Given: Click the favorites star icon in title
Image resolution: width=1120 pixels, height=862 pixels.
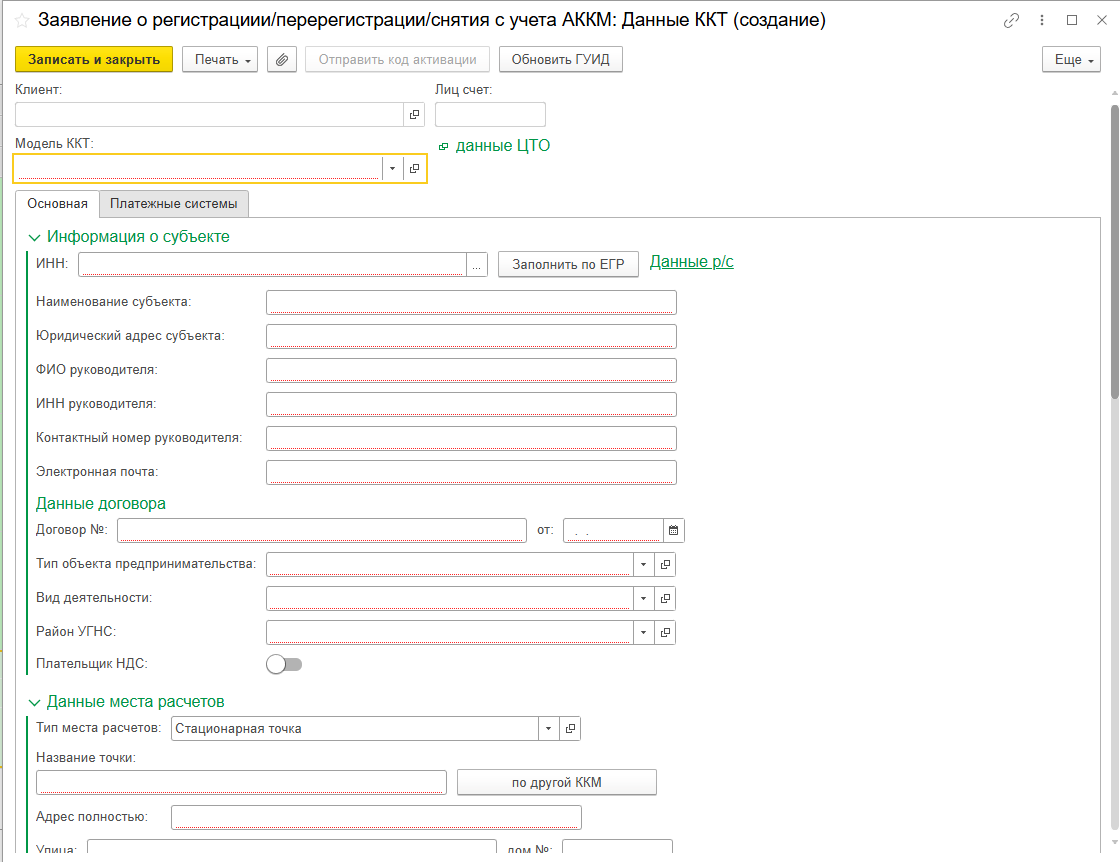Looking at the screenshot, I should tap(22, 21).
